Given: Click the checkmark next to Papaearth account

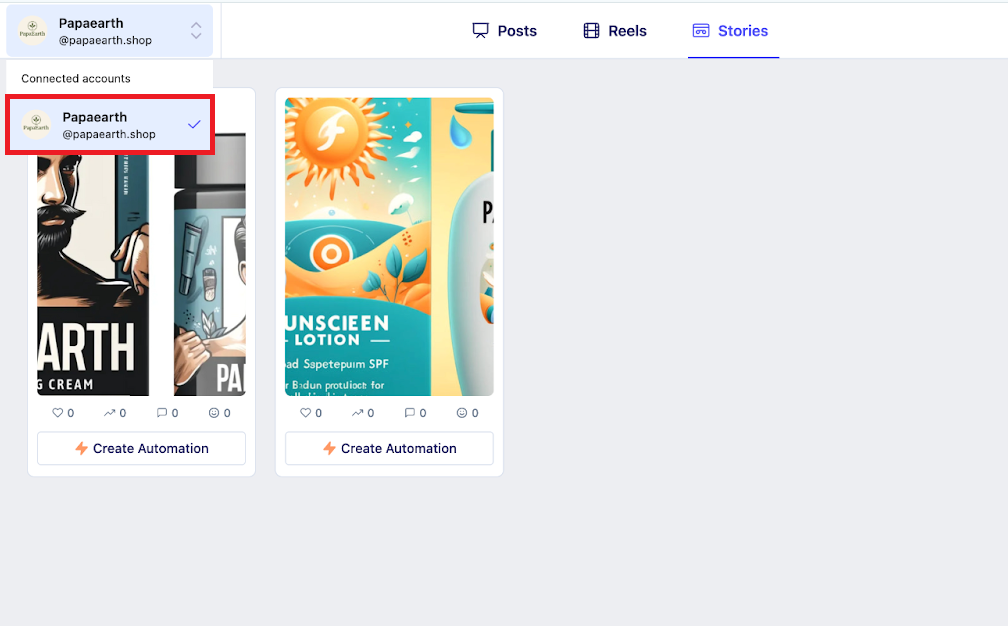Looking at the screenshot, I should pyautogui.click(x=194, y=125).
